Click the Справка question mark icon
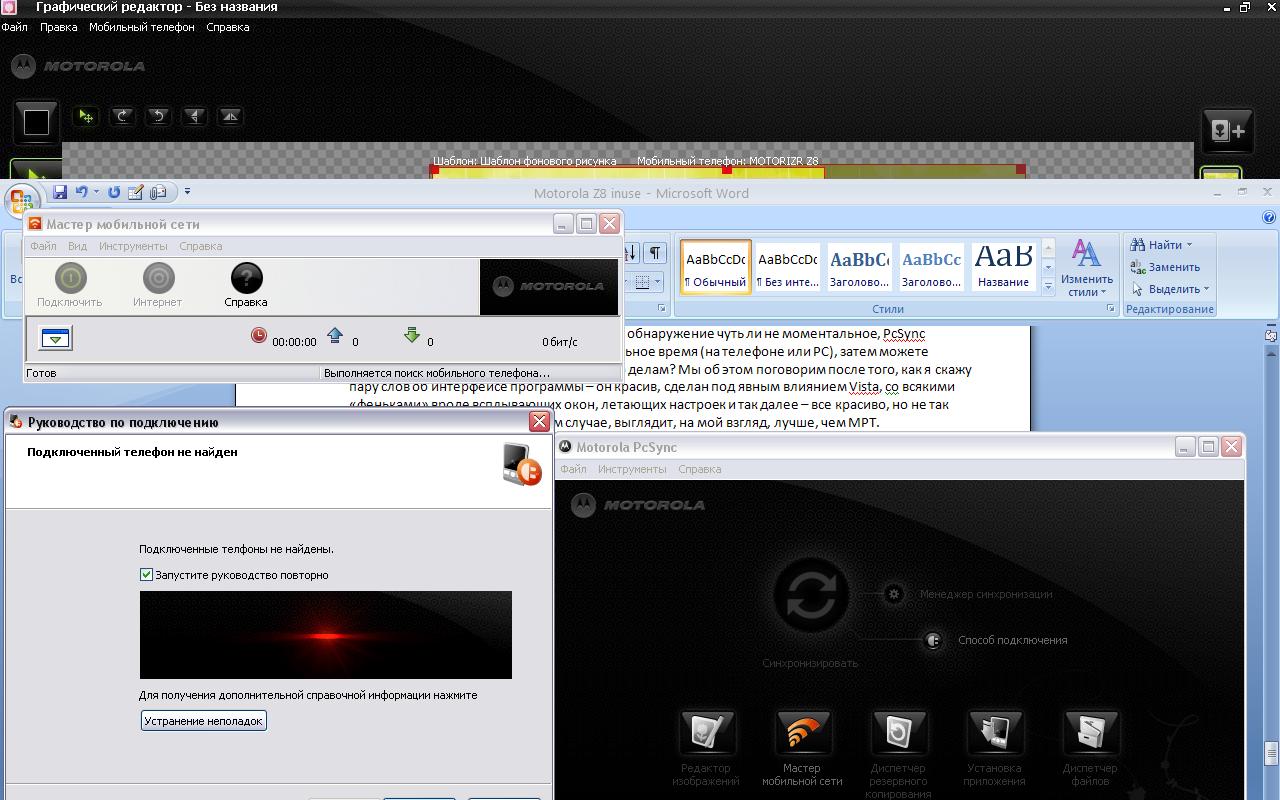This screenshot has height=800, width=1280. coord(246,279)
